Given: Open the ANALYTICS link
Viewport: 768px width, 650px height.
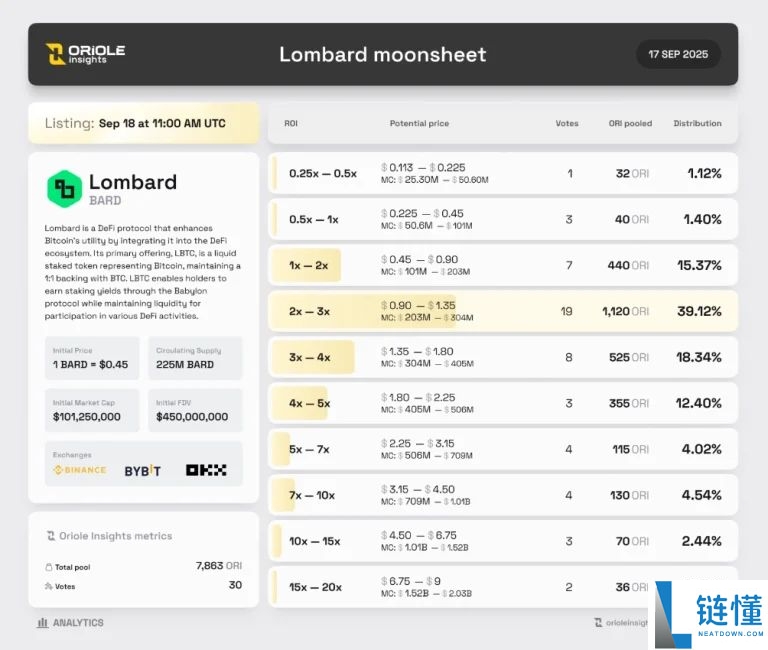Looking at the screenshot, I should pyautogui.click(x=71, y=623).
